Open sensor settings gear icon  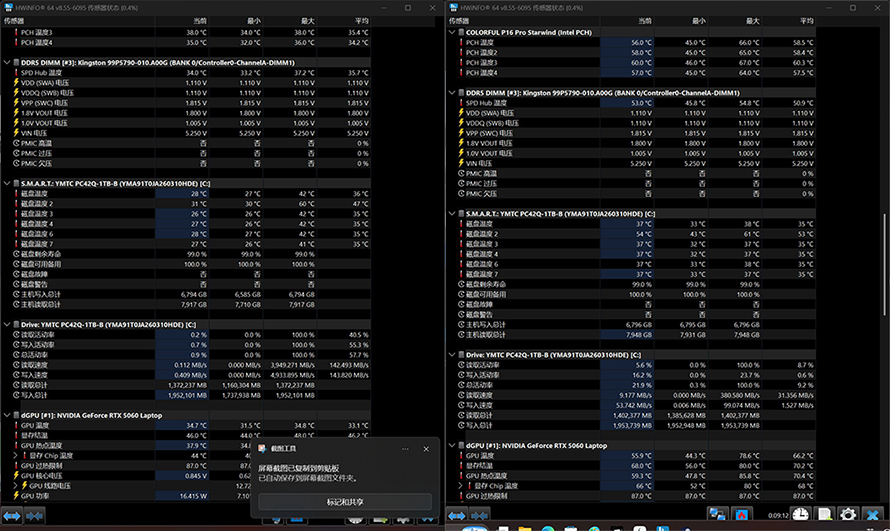(x=848, y=515)
